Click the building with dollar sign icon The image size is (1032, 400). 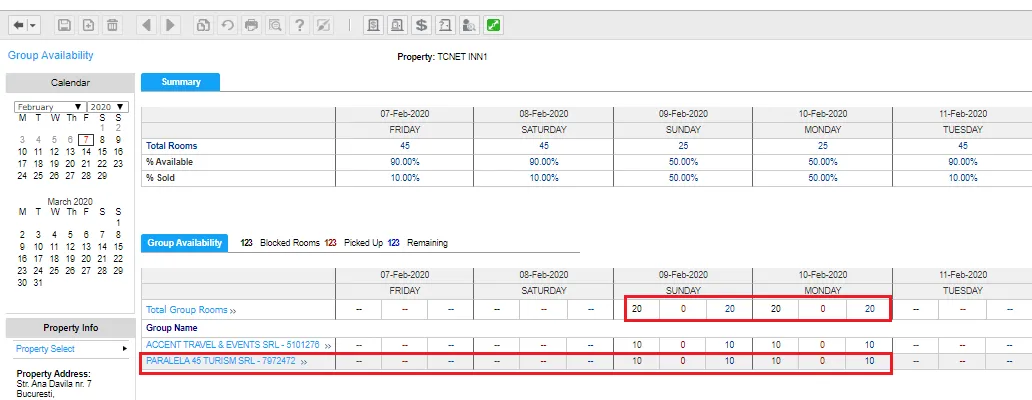[x=374, y=26]
